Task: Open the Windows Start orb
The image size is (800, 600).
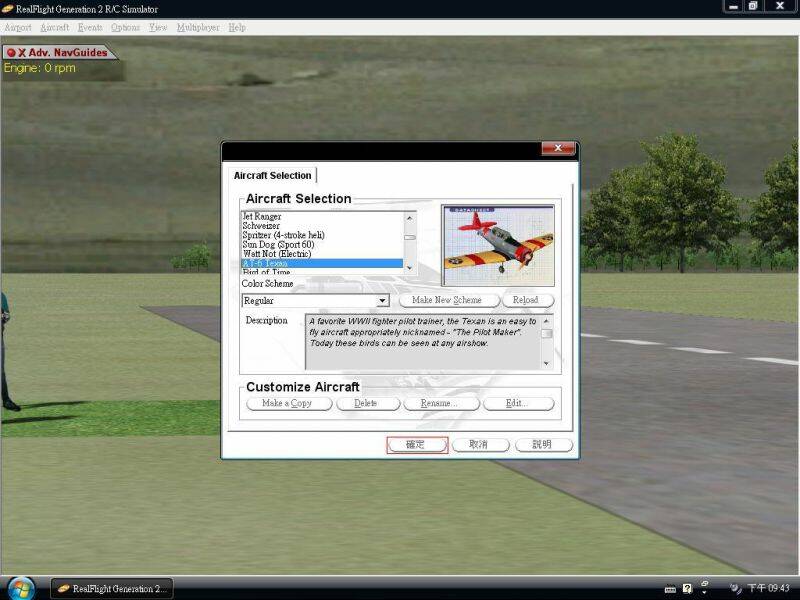Action: coord(21,588)
